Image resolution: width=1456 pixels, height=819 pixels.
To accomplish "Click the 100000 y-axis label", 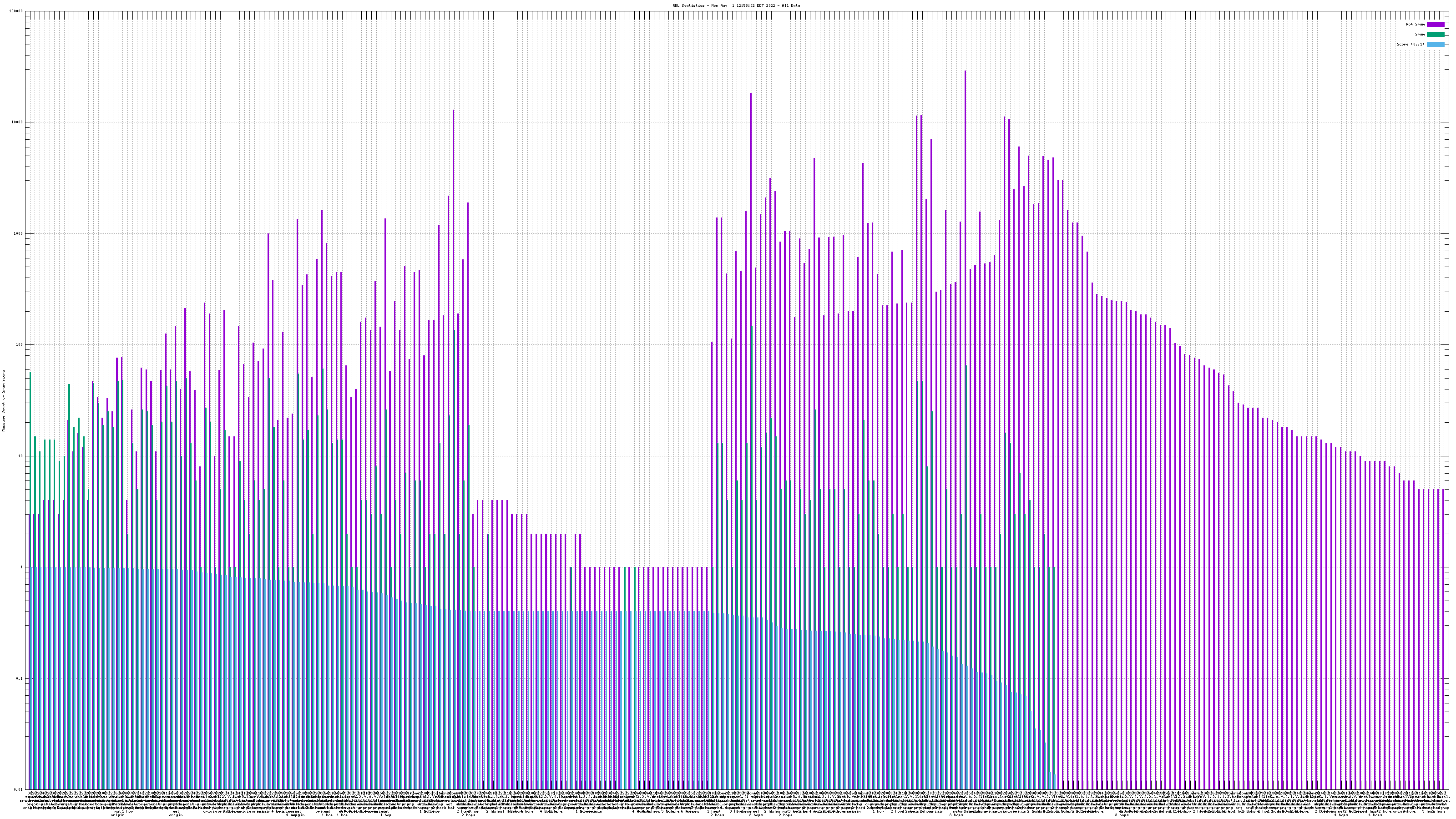I will (17, 11).
